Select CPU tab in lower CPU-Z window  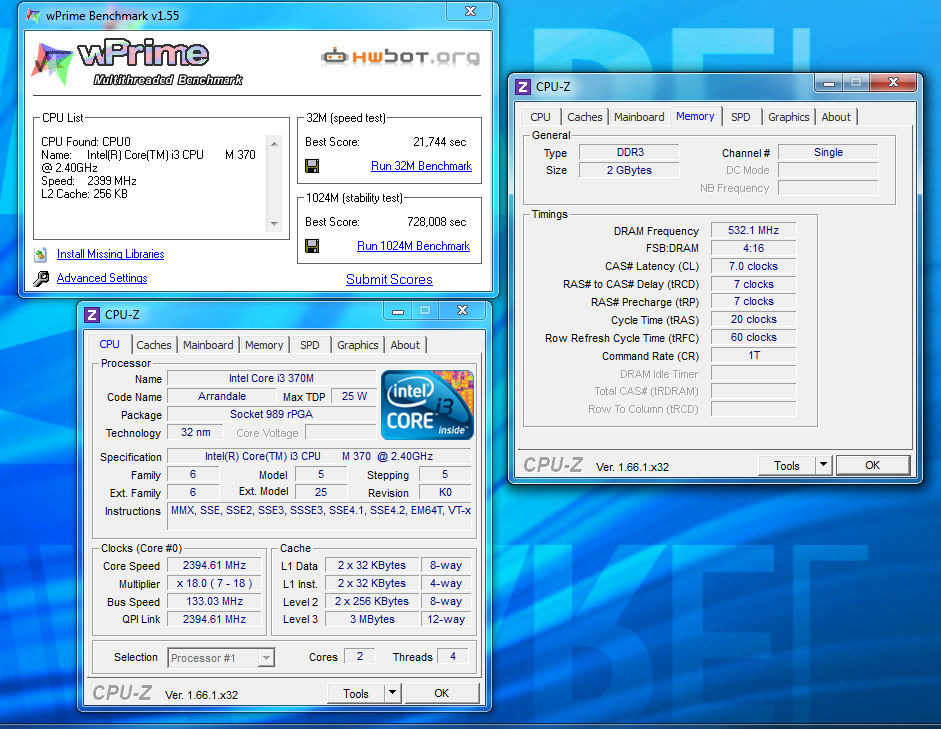click(x=109, y=344)
